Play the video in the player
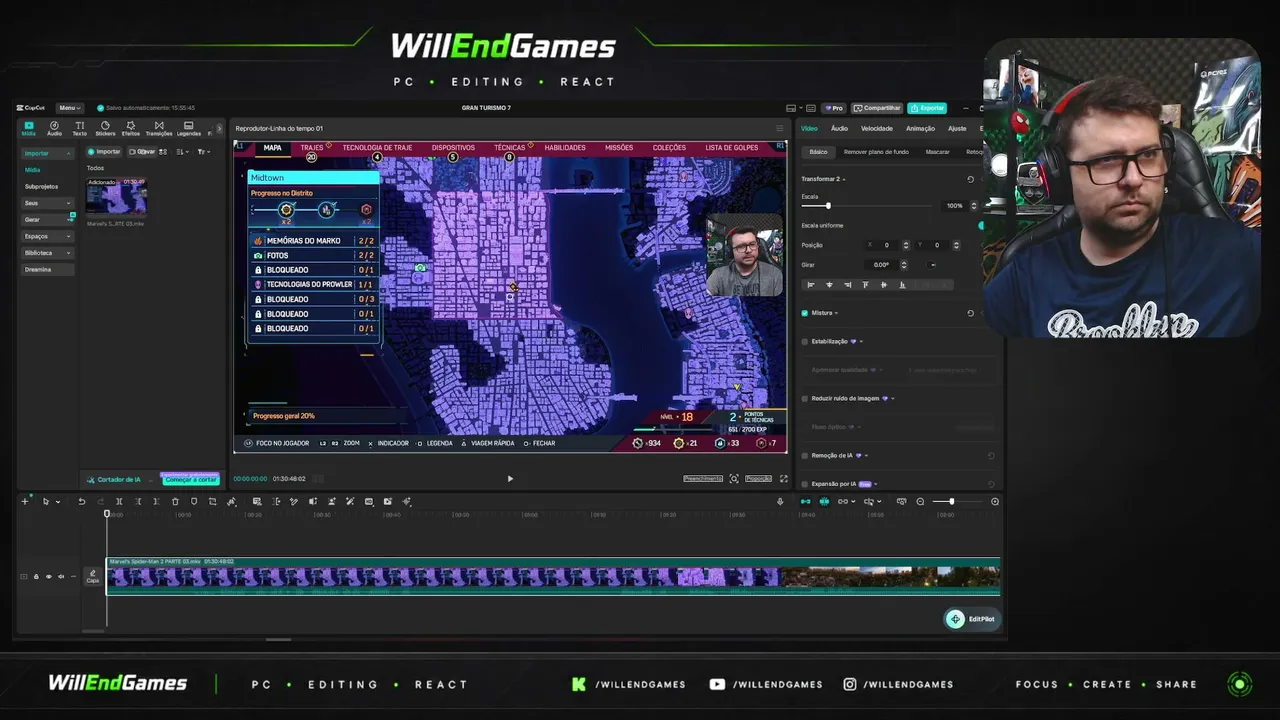Image resolution: width=1280 pixels, height=720 pixels. (x=510, y=479)
